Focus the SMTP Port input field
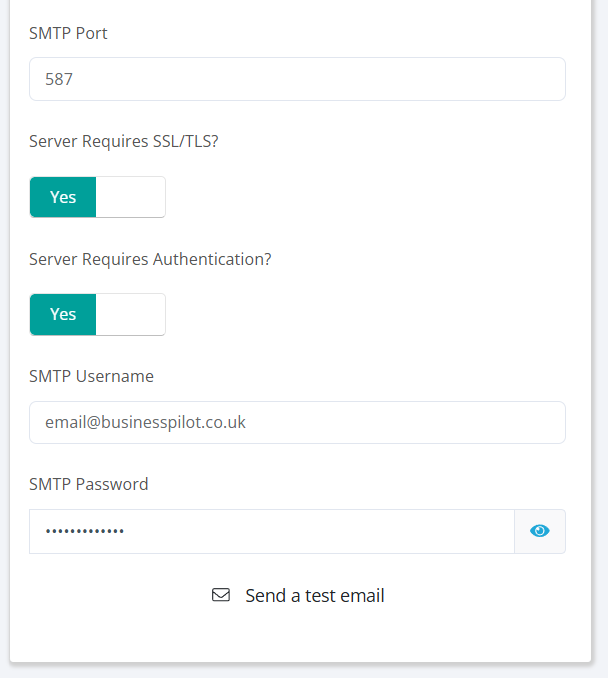This screenshot has height=678, width=608. [x=297, y=79]
